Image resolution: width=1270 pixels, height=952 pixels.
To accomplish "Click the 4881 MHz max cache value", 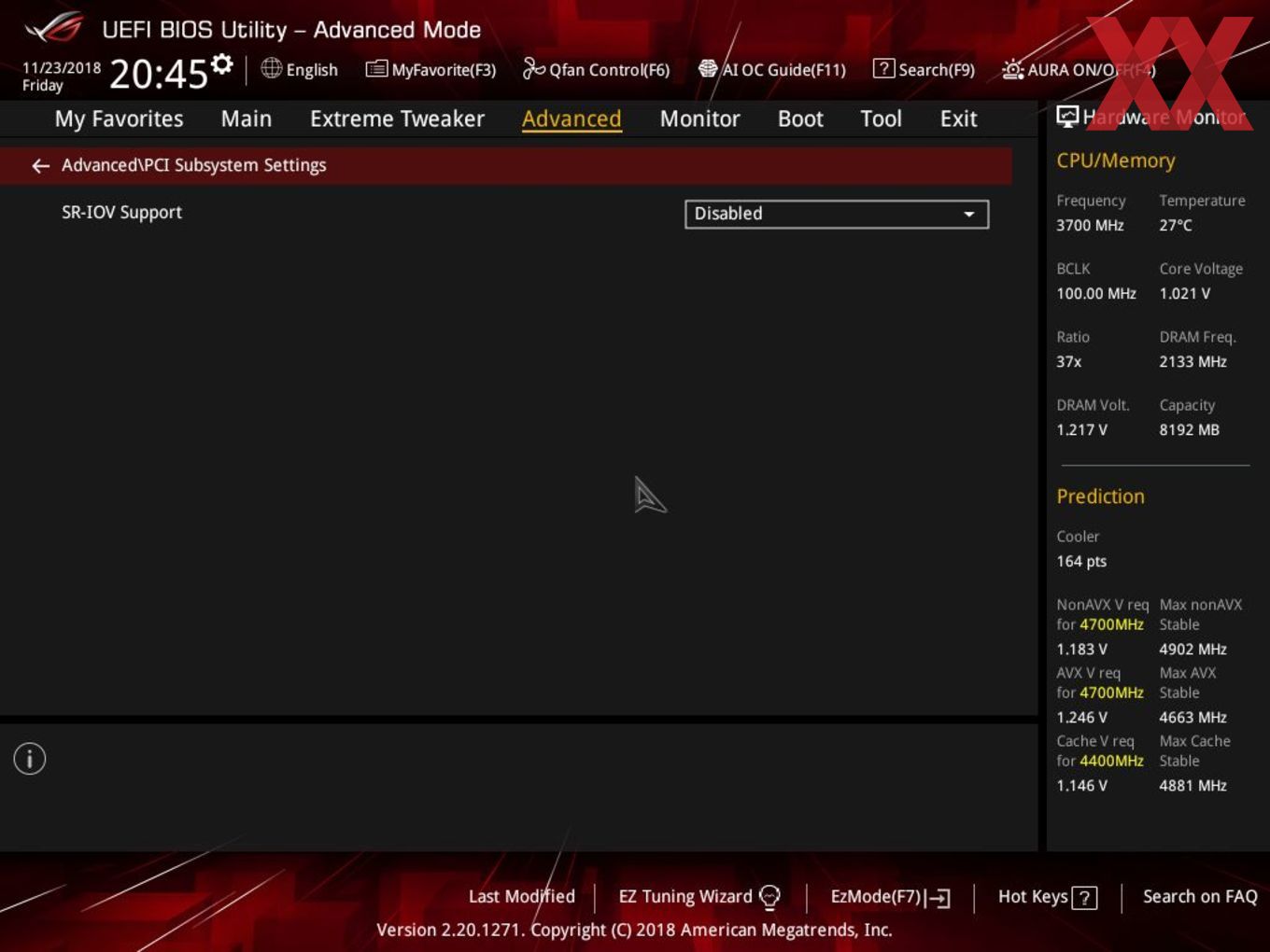I will (1193, 785).
